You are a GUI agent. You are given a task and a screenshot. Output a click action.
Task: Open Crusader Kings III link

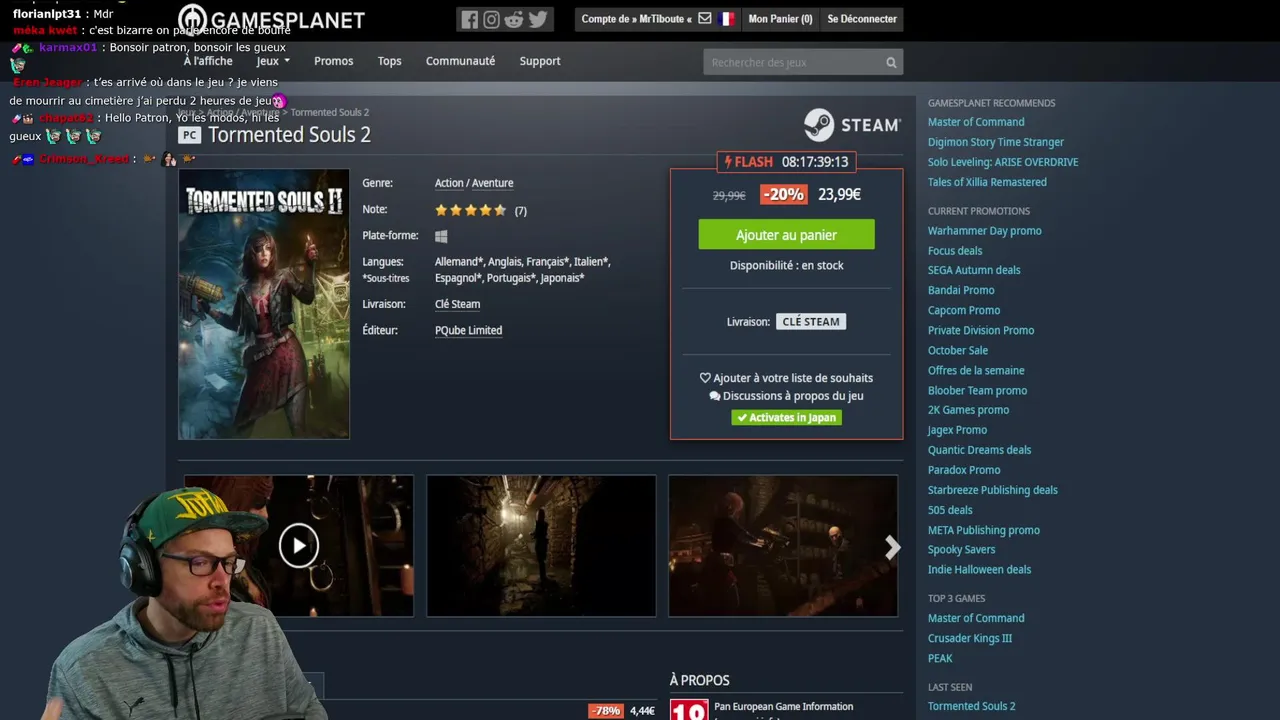click(x=970, y=638)
